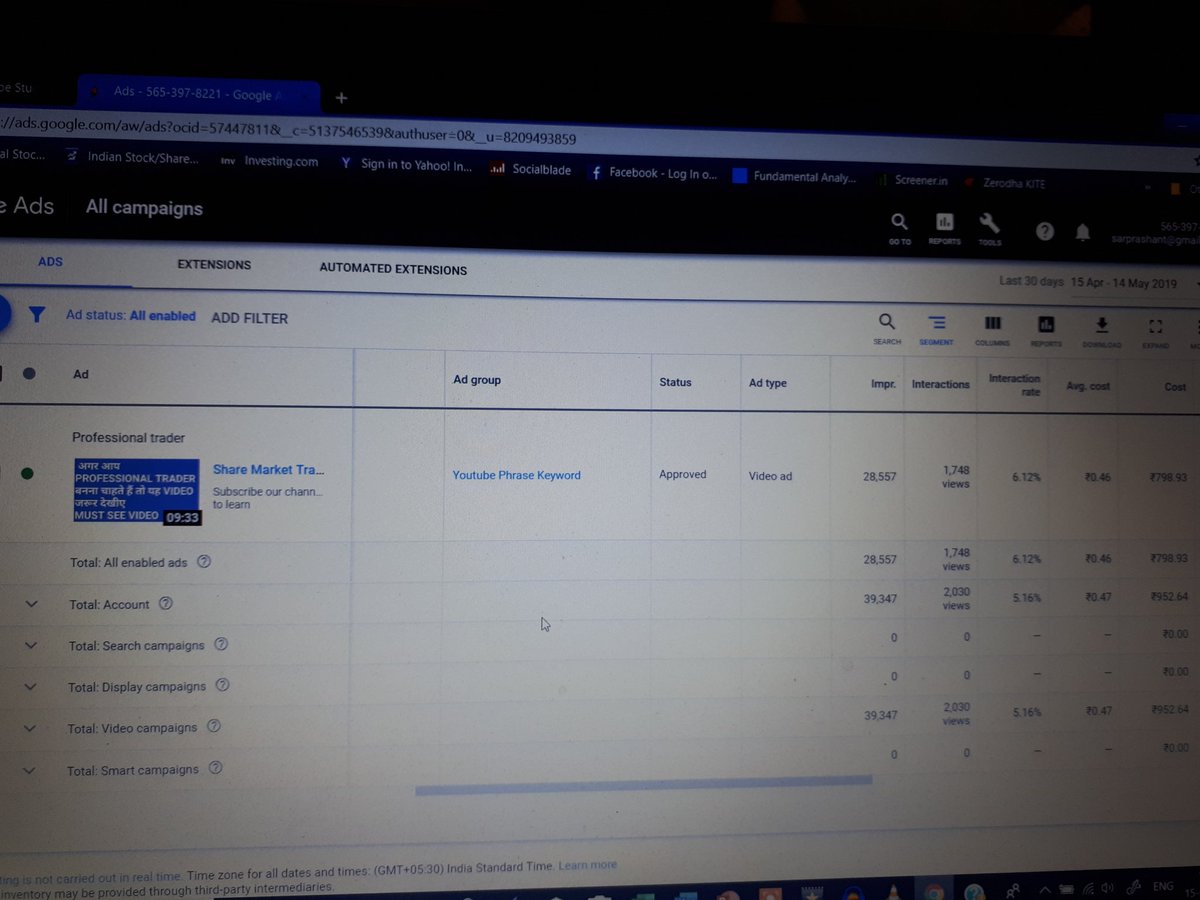Click the volume icon in the system tray
The width and height of the screenshot is (1200, 900).
[x=1106, y=886]
